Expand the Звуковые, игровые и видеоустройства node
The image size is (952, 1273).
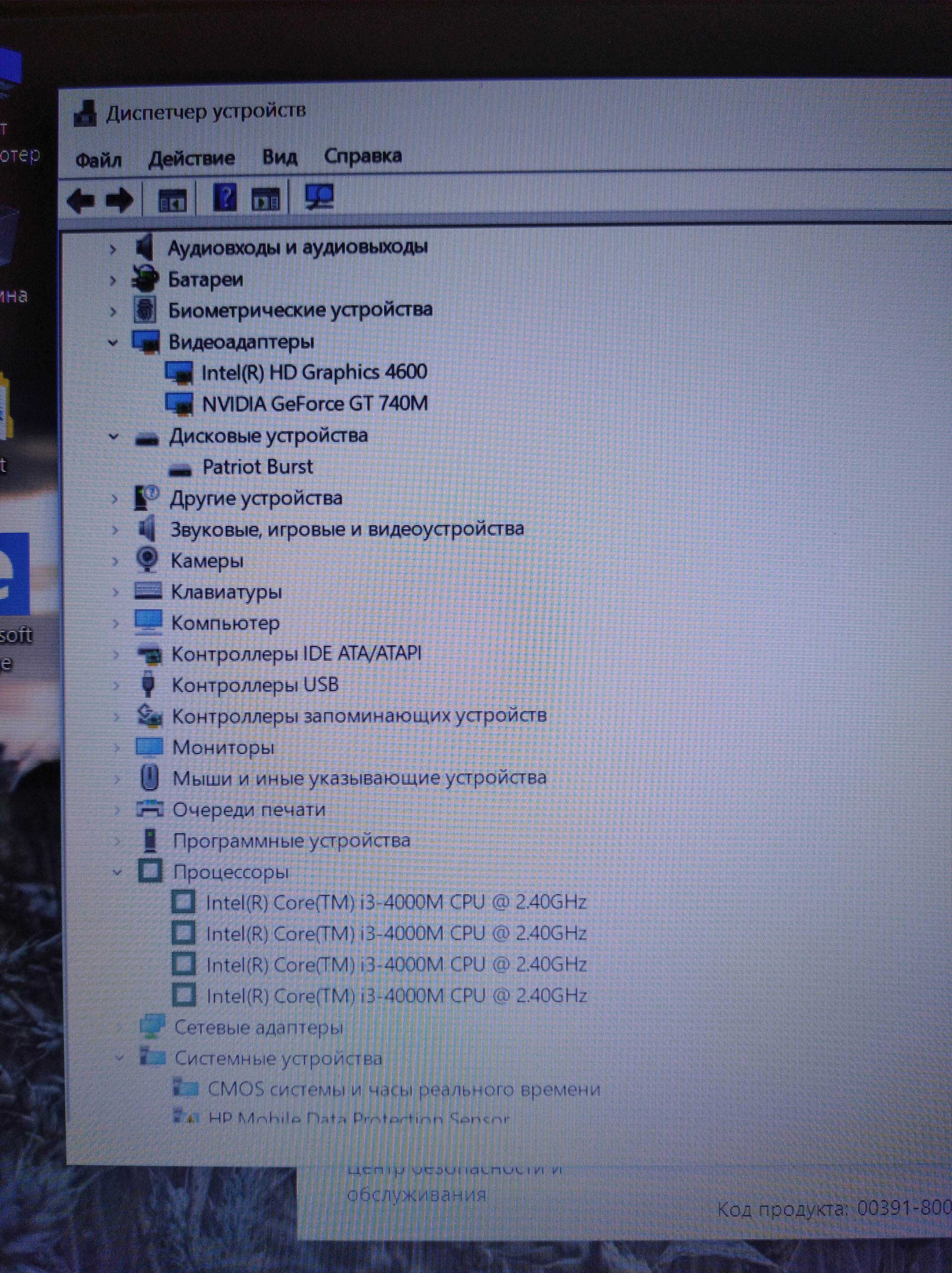pyautogui.click(x=115, y=530)
